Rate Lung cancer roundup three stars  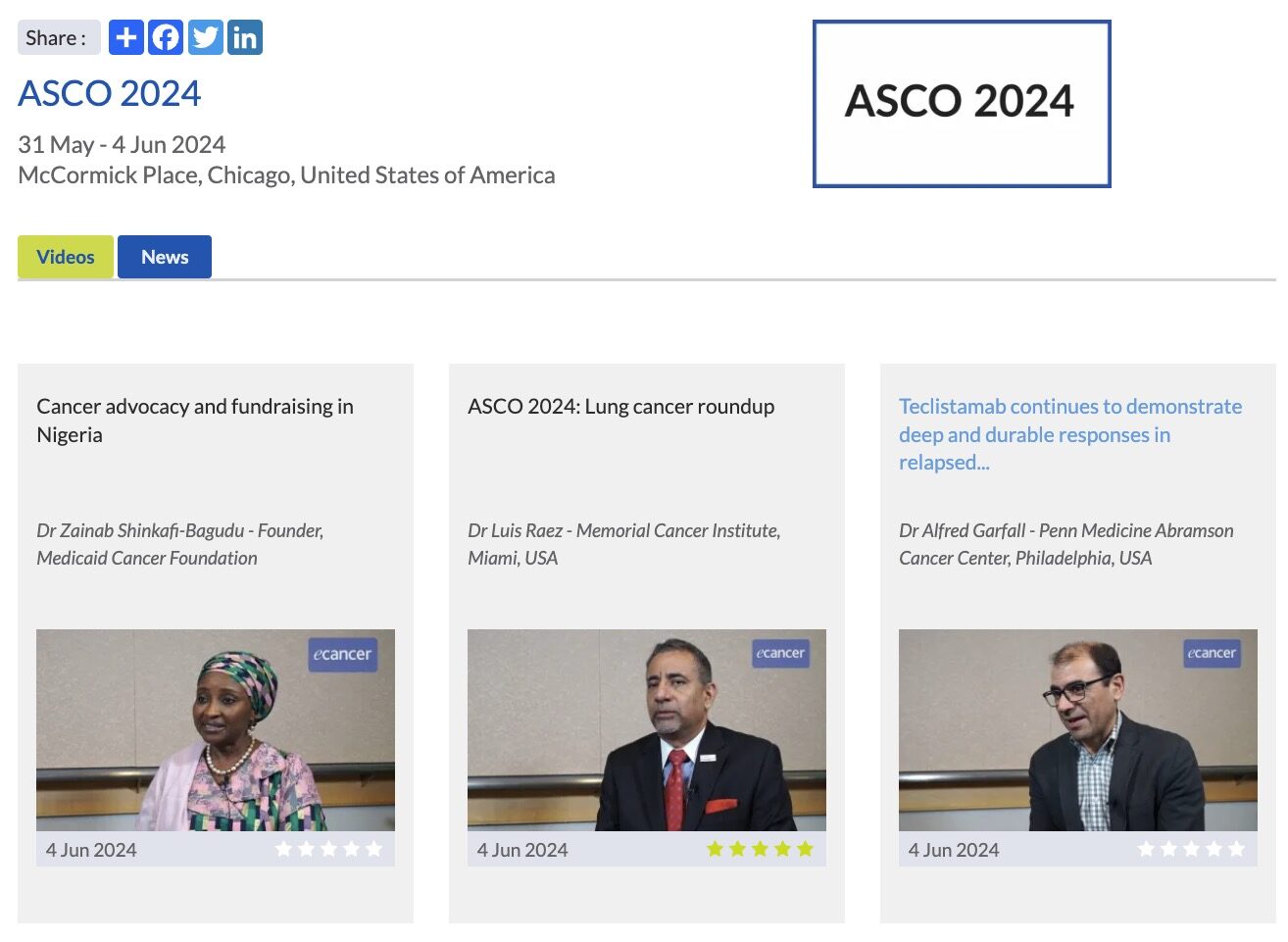coord(760,849)
